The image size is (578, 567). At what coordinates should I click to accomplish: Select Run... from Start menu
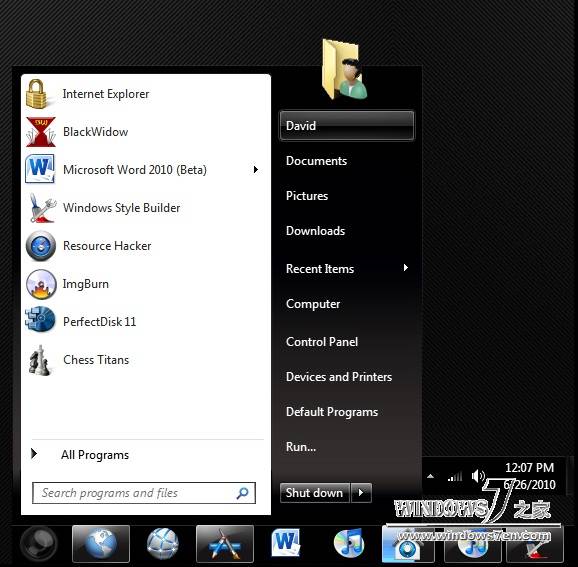[x=301, y=447]
